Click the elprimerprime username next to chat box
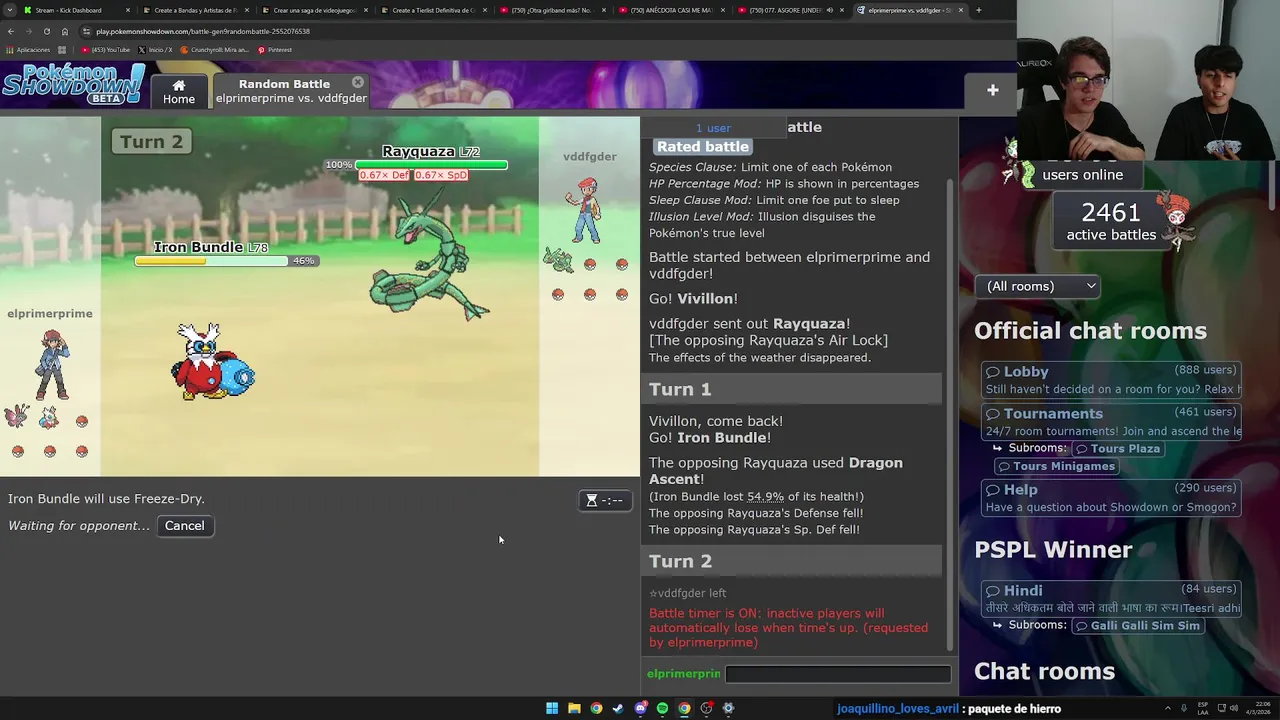 683,674
